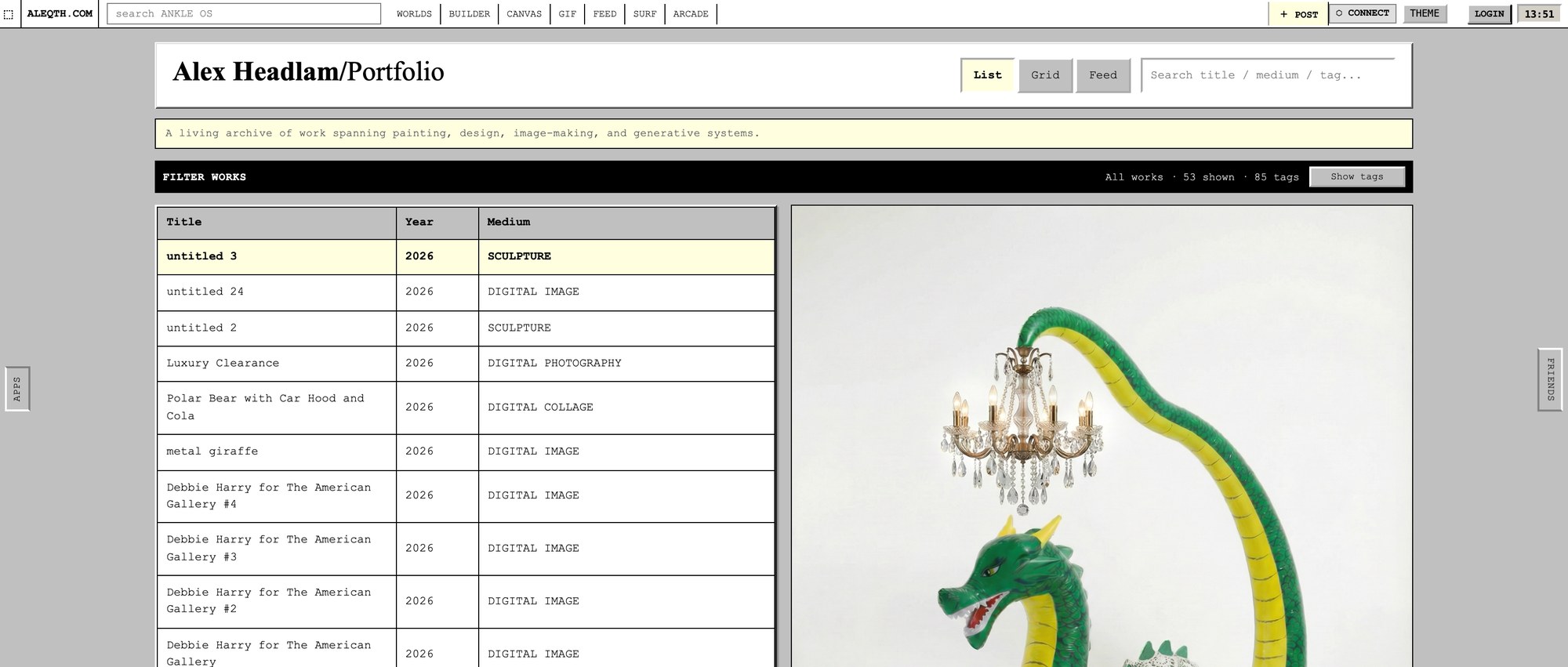Open the ARCADE menu item

[691, 14]
